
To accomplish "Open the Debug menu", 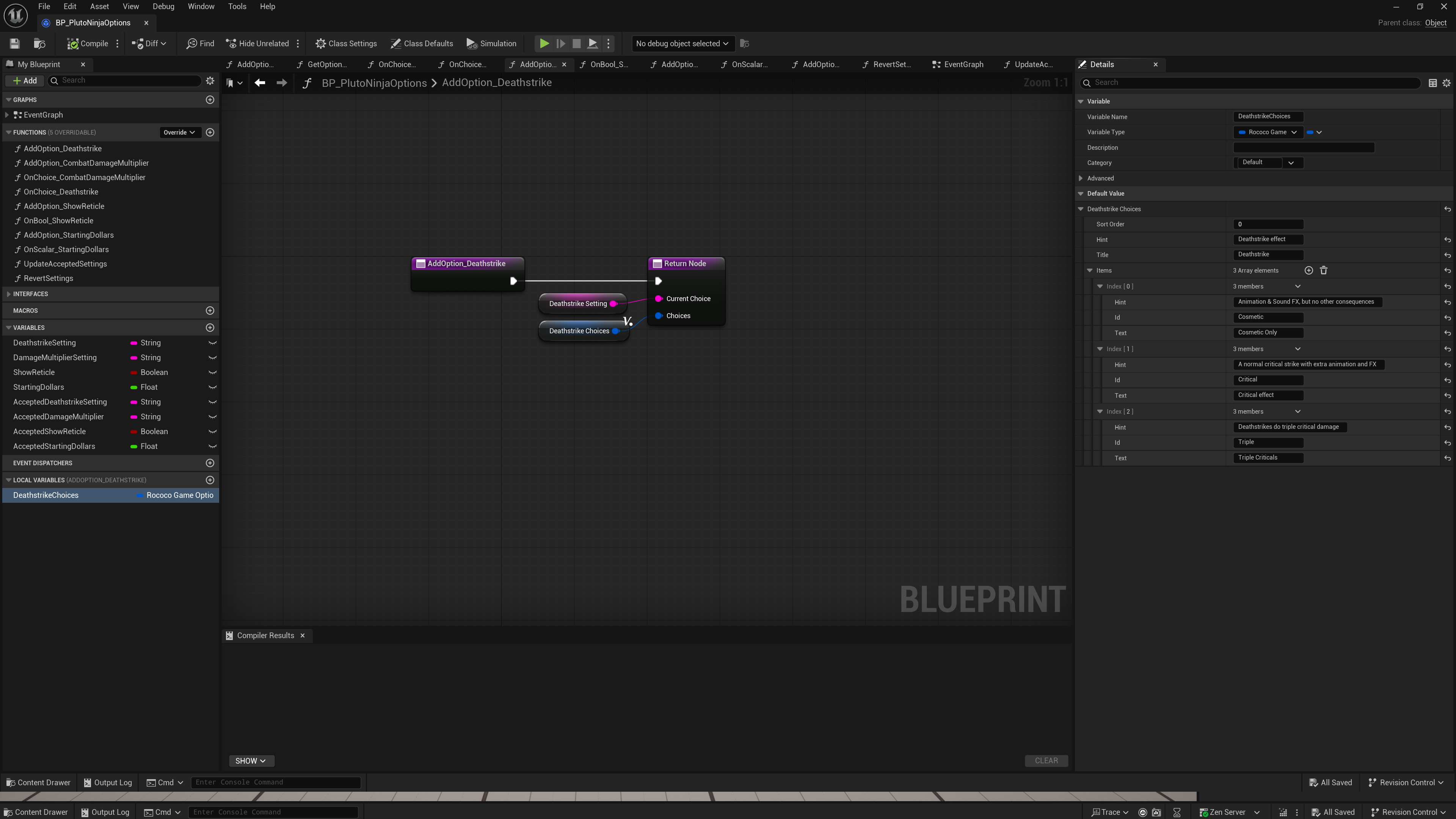I will coord(163,6).
